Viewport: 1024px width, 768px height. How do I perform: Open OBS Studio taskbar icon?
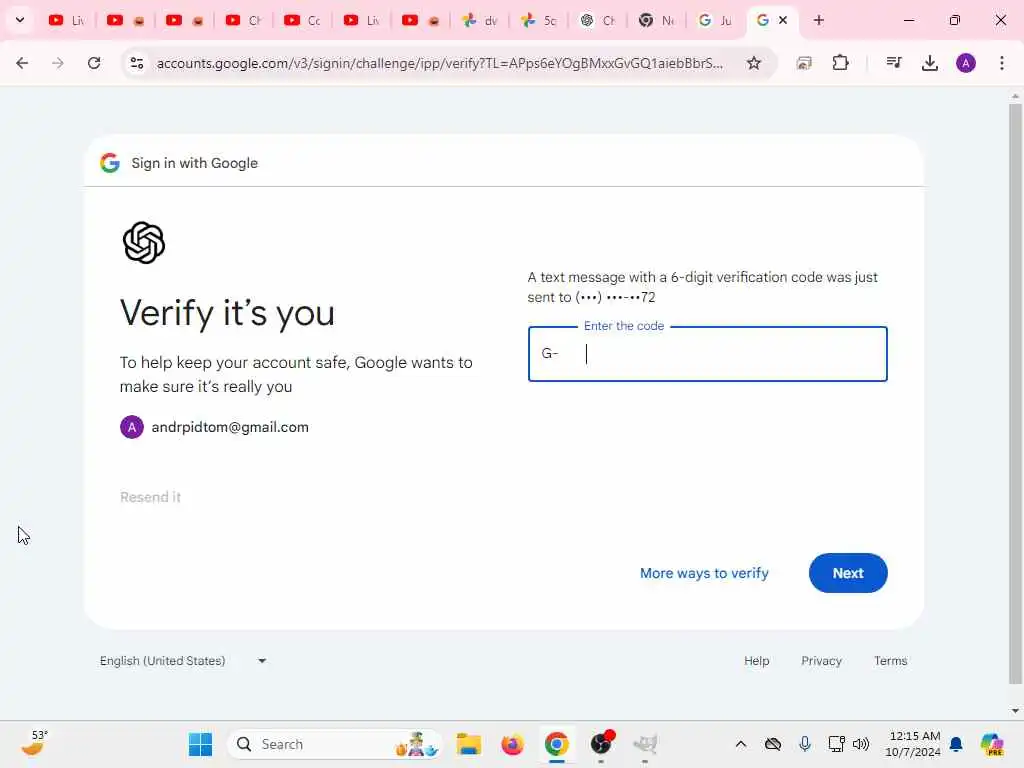(x=601, y=744)
